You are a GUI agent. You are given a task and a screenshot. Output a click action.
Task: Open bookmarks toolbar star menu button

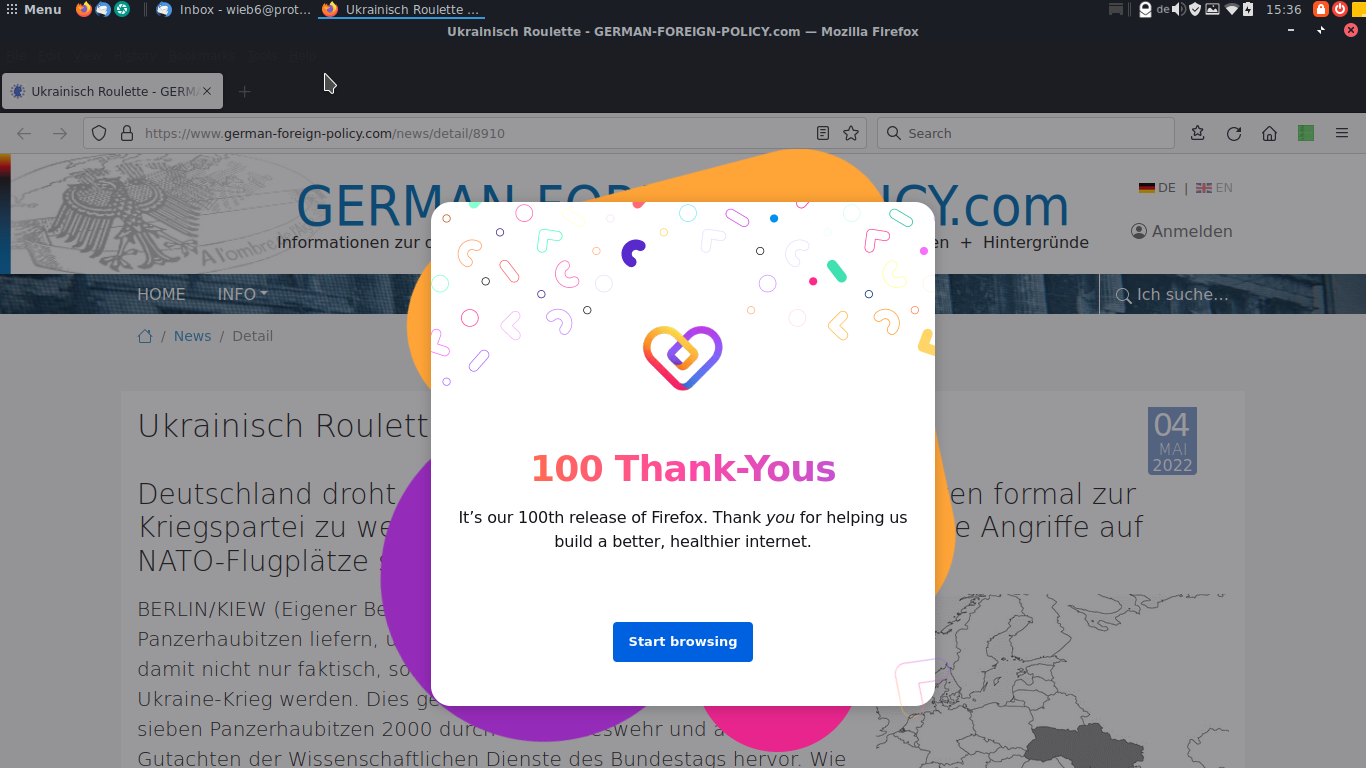point(1198,133)
